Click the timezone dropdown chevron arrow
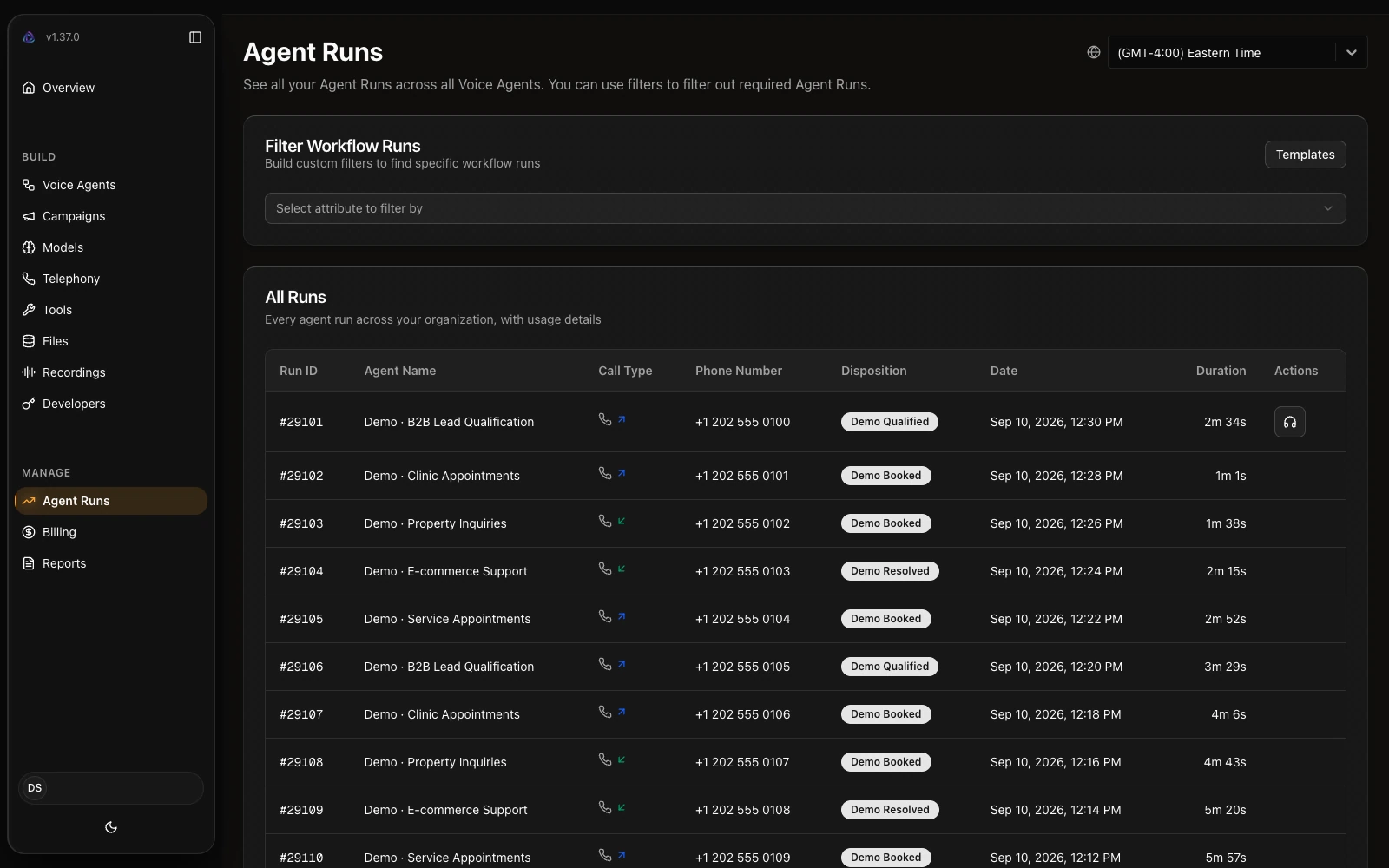This screenshot has height=868, width=1389. (x=1352, y=52)
